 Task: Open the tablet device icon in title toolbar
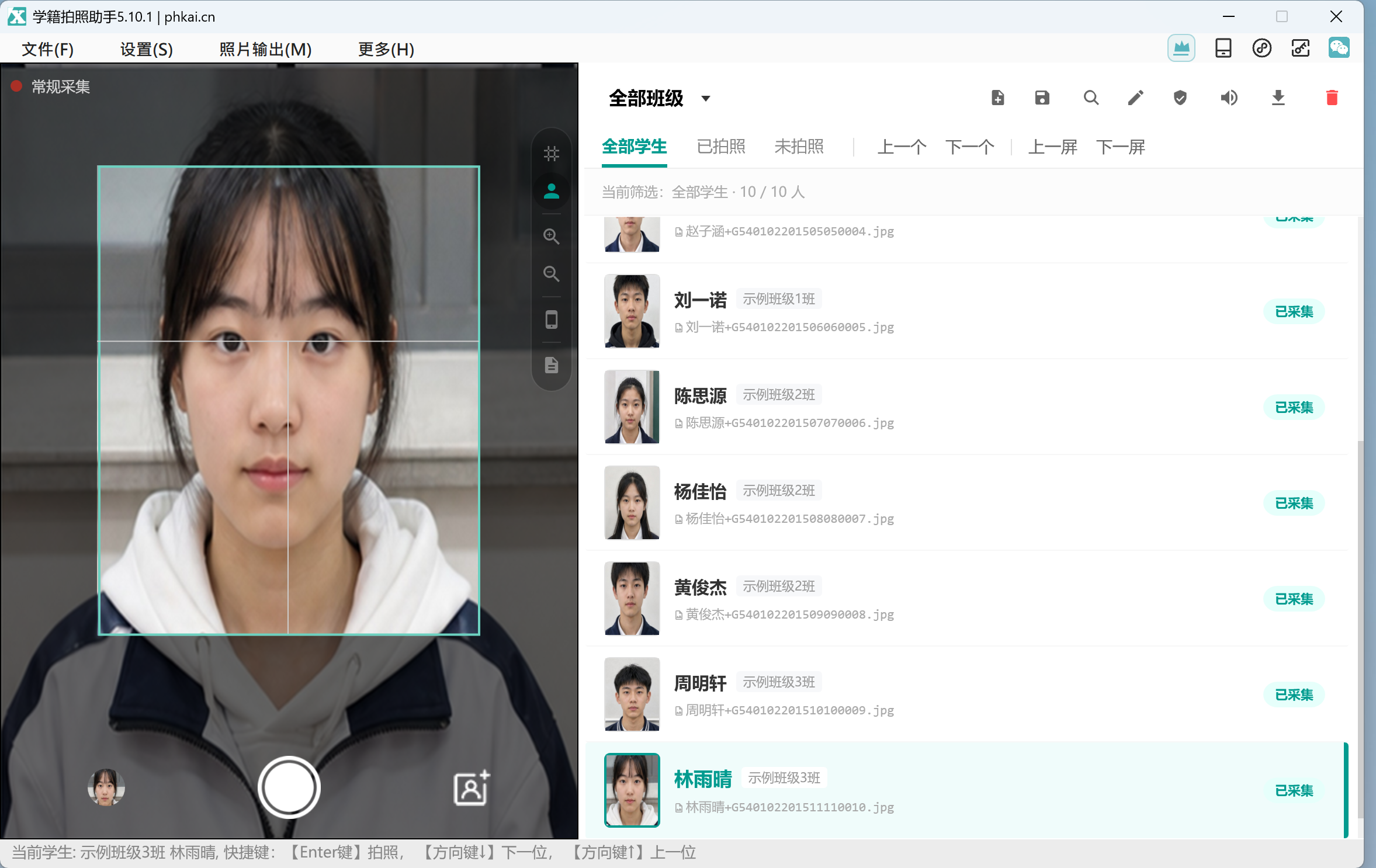click(1223, 48)
